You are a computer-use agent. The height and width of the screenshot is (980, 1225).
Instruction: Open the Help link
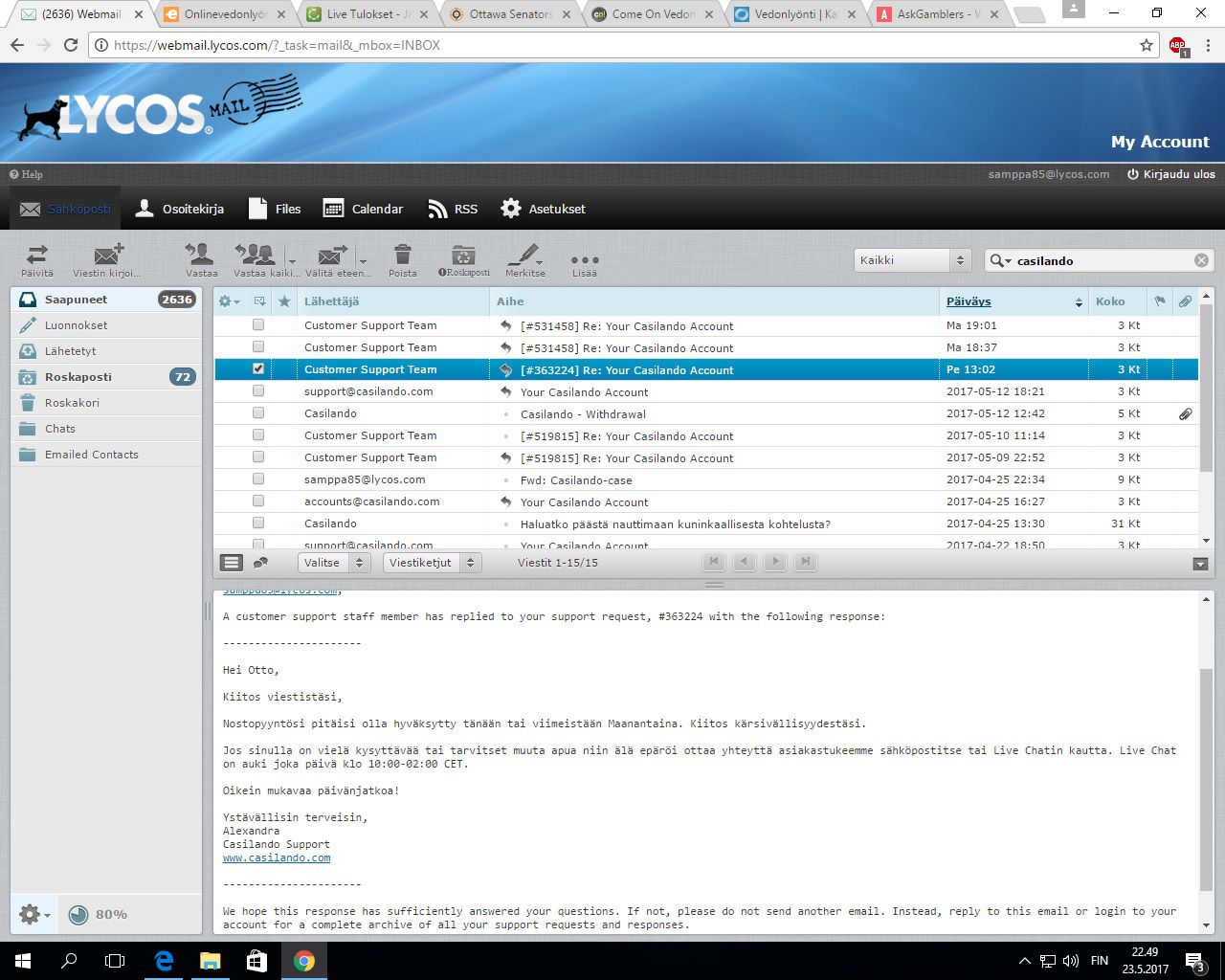click(x=26, y=174)
